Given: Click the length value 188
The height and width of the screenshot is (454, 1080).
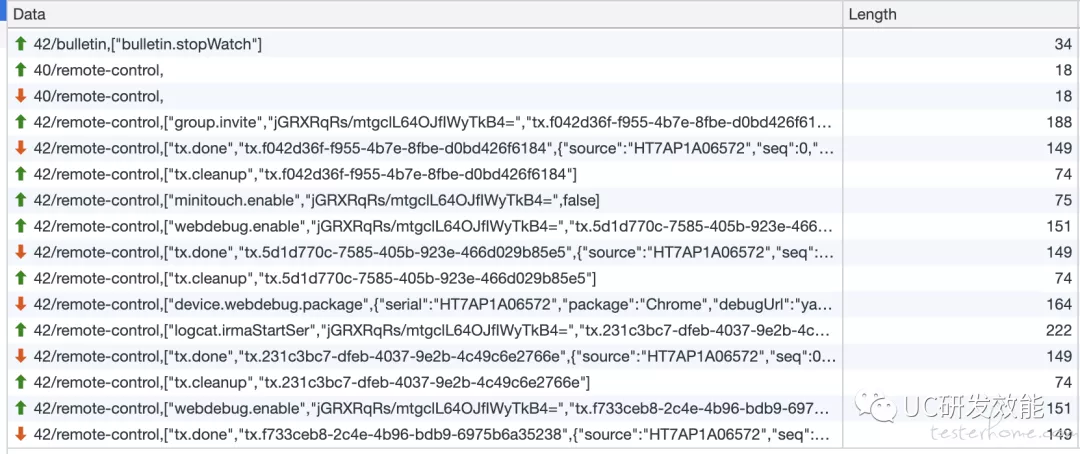Looking at the screenshot, I should click(x=1059, y=122).
